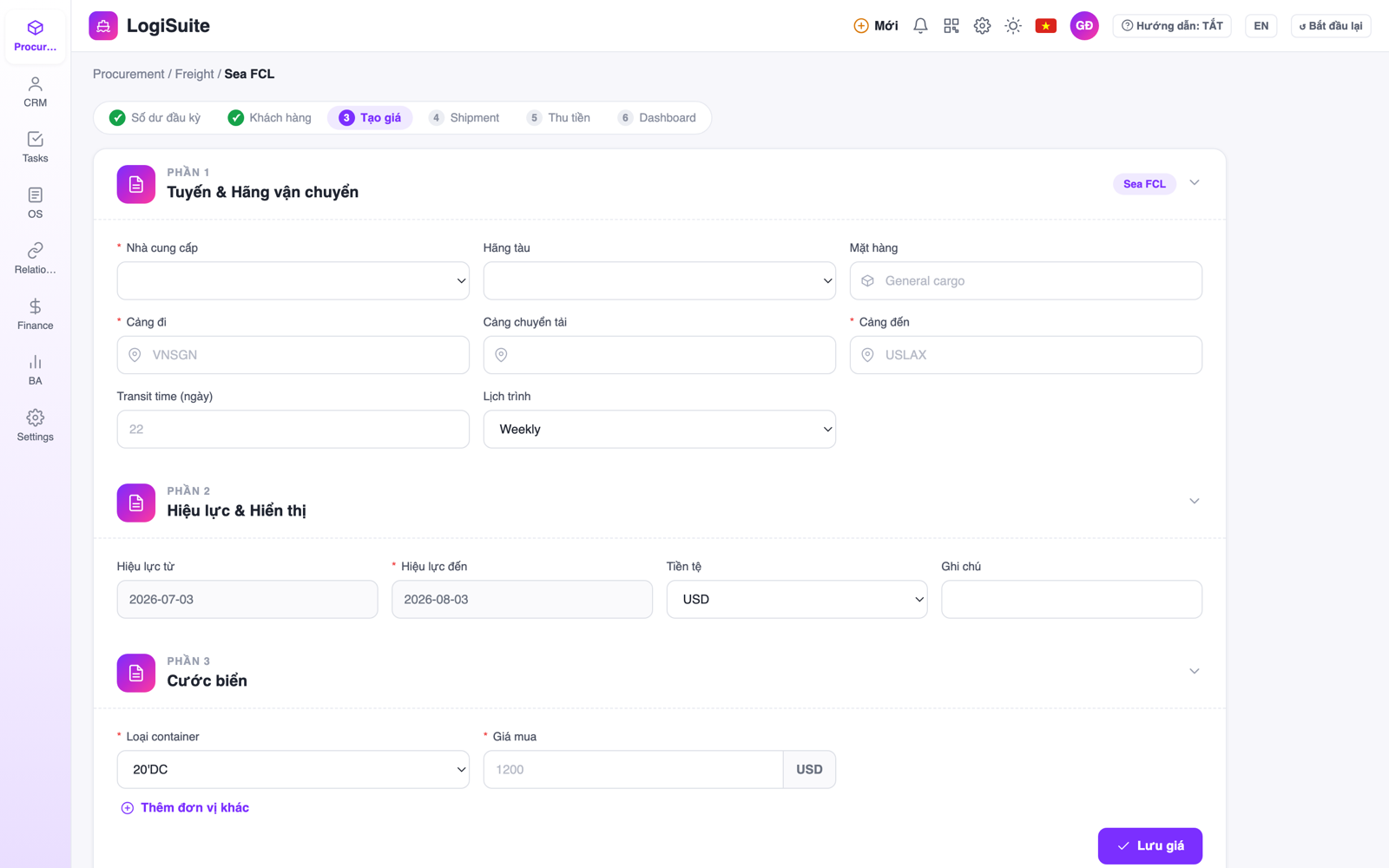Go to Số dư đầu kỳ step
Viewport: 1389px width, 868px height.
click(155, 118)
